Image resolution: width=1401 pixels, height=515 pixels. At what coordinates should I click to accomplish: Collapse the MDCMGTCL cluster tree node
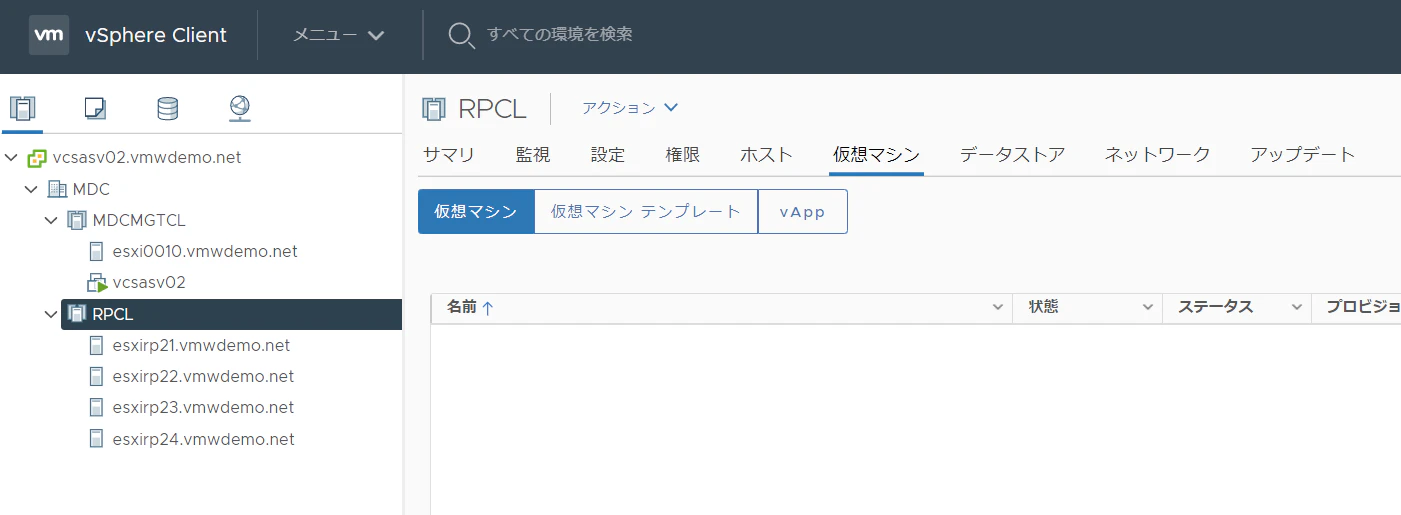coord(51,220)
